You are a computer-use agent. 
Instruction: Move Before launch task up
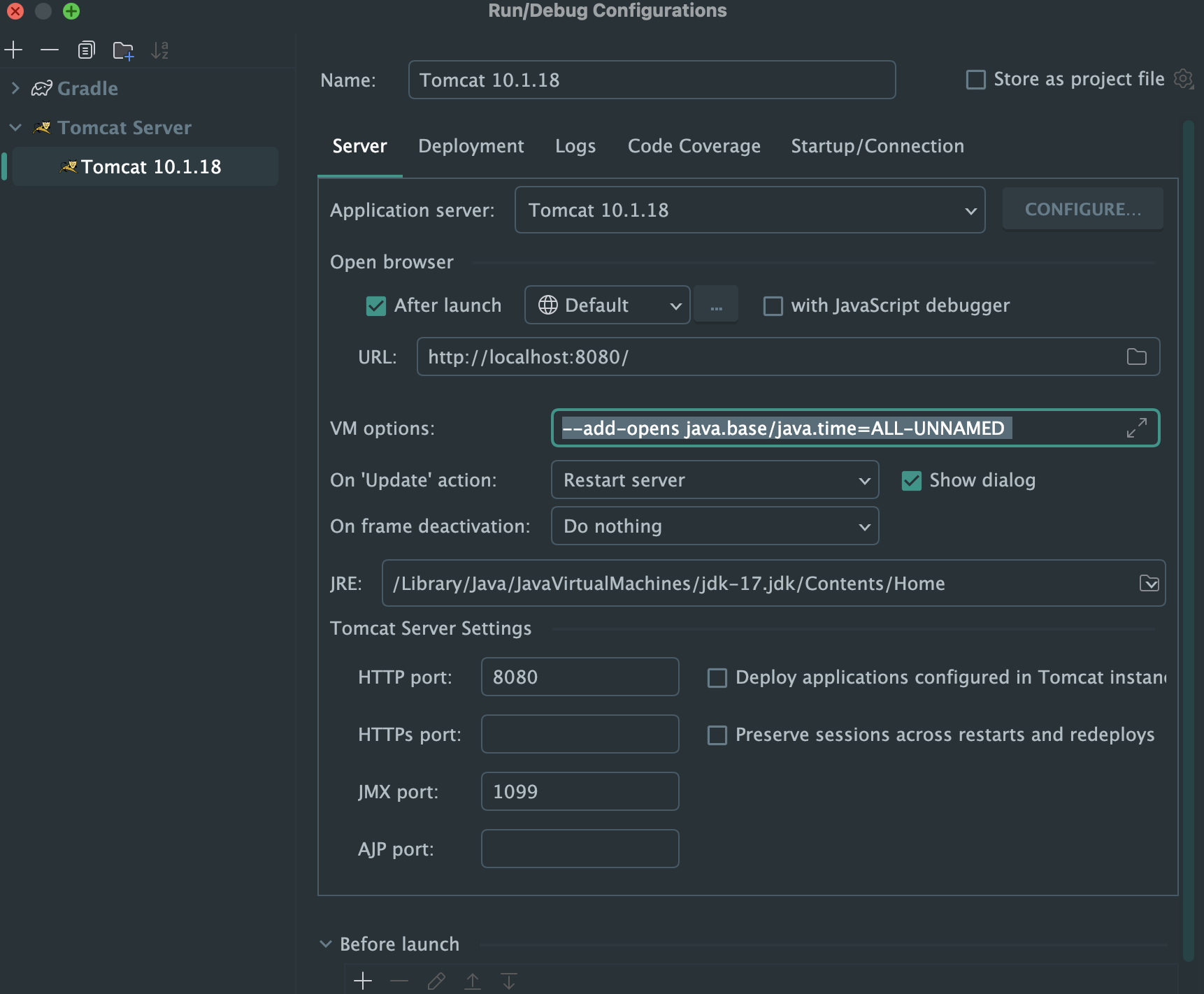click(x=473, y=981)
